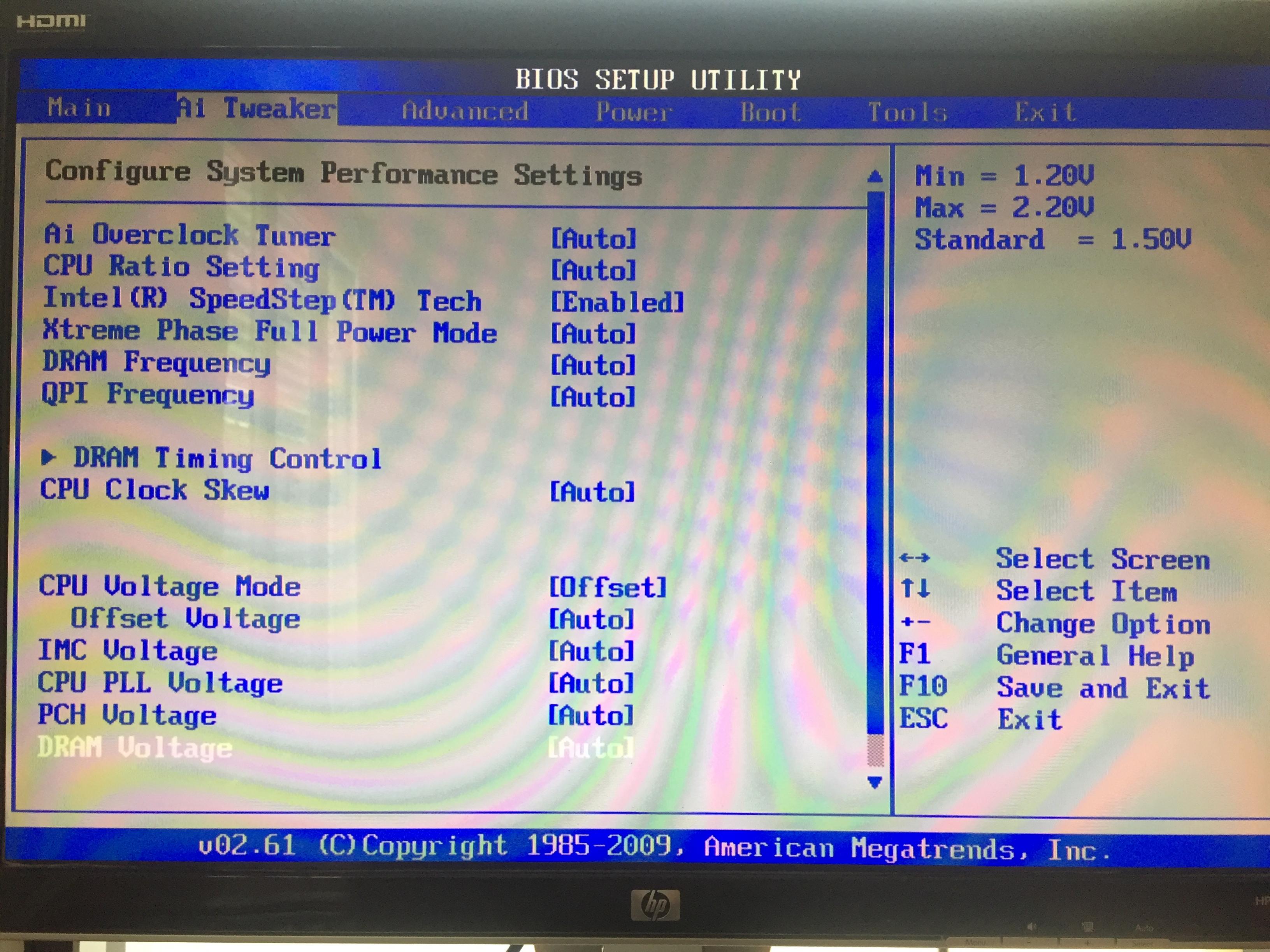Toggle Intel SpeedStep Tech Enabled value
This screenshot has width=1270, height=952.
(x=617, y=302)
